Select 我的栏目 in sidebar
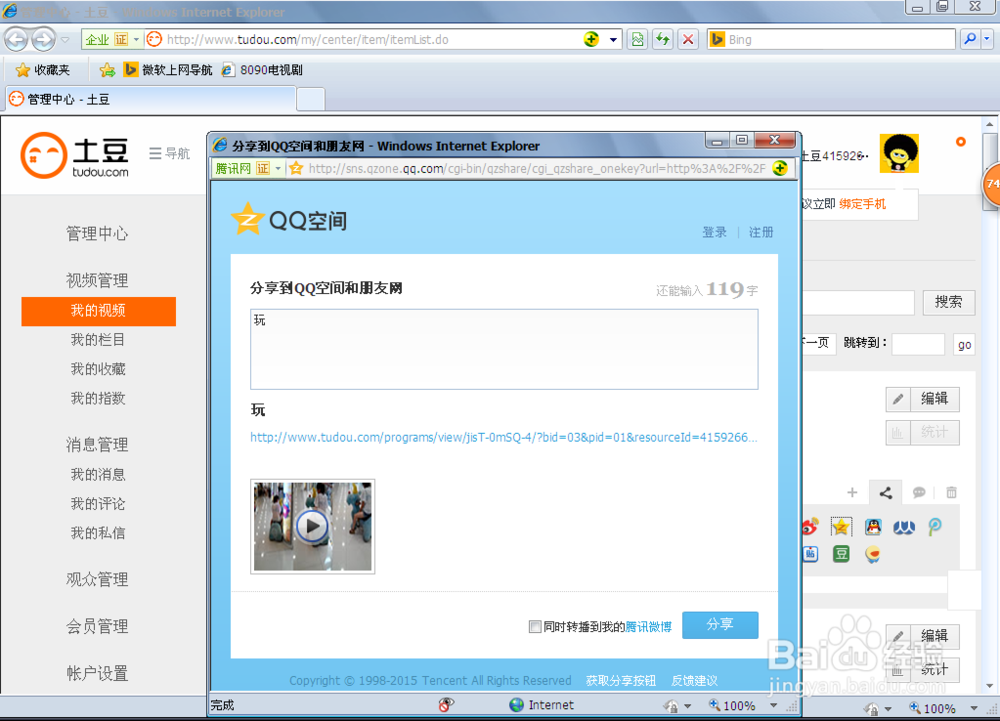1000x721 pixels. tap(98, 340)
